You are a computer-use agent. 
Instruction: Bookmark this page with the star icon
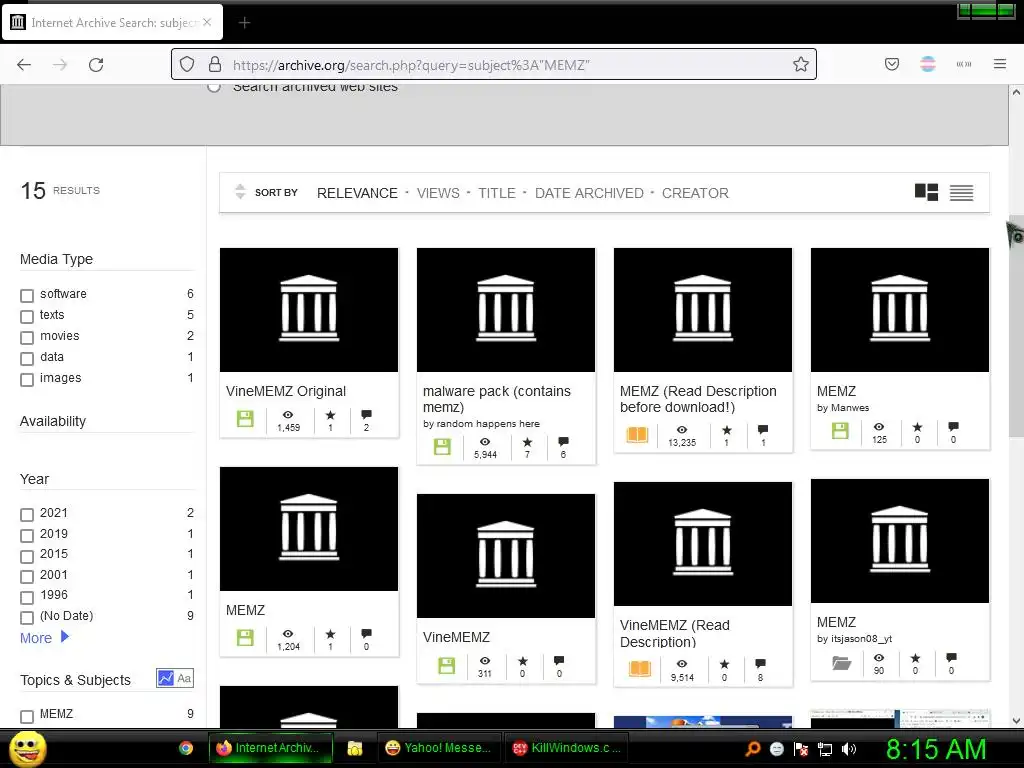(801, 64)
